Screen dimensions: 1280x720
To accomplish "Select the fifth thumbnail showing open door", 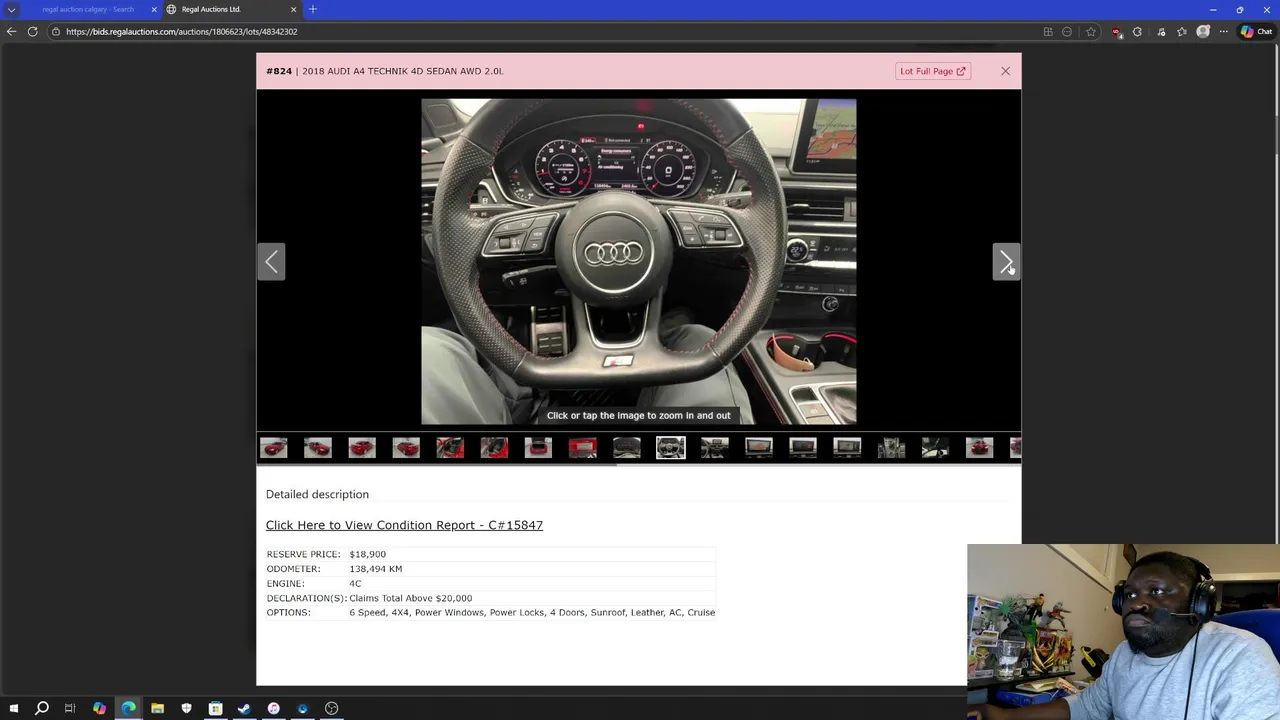I will coord(450,448).
